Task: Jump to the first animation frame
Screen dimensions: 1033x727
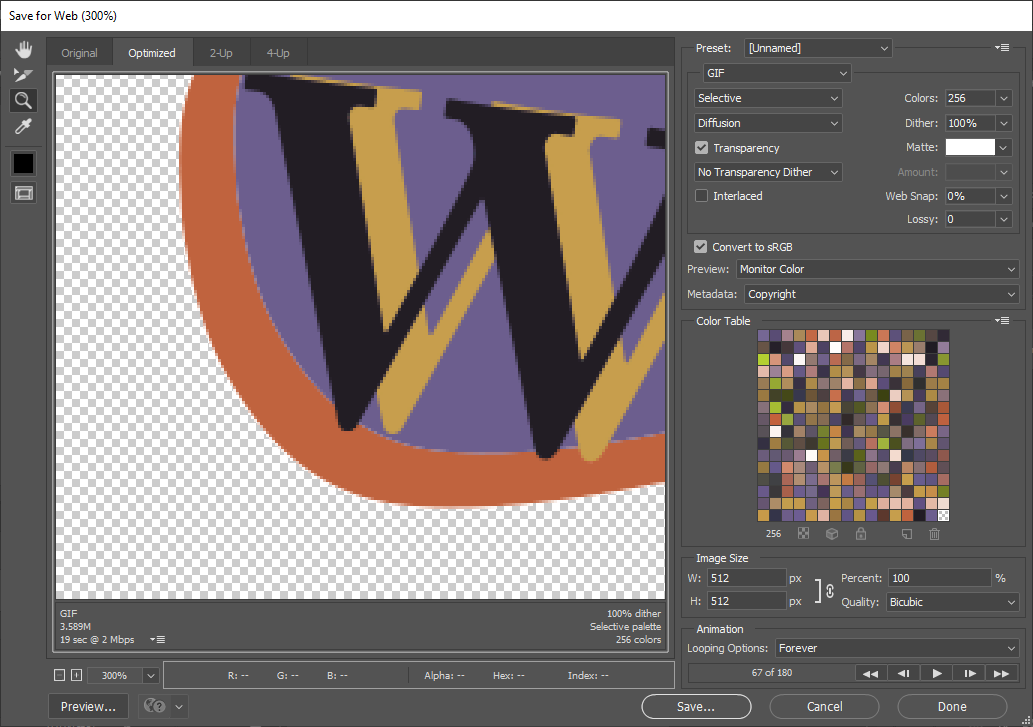Action: click(x=870, y=673)
